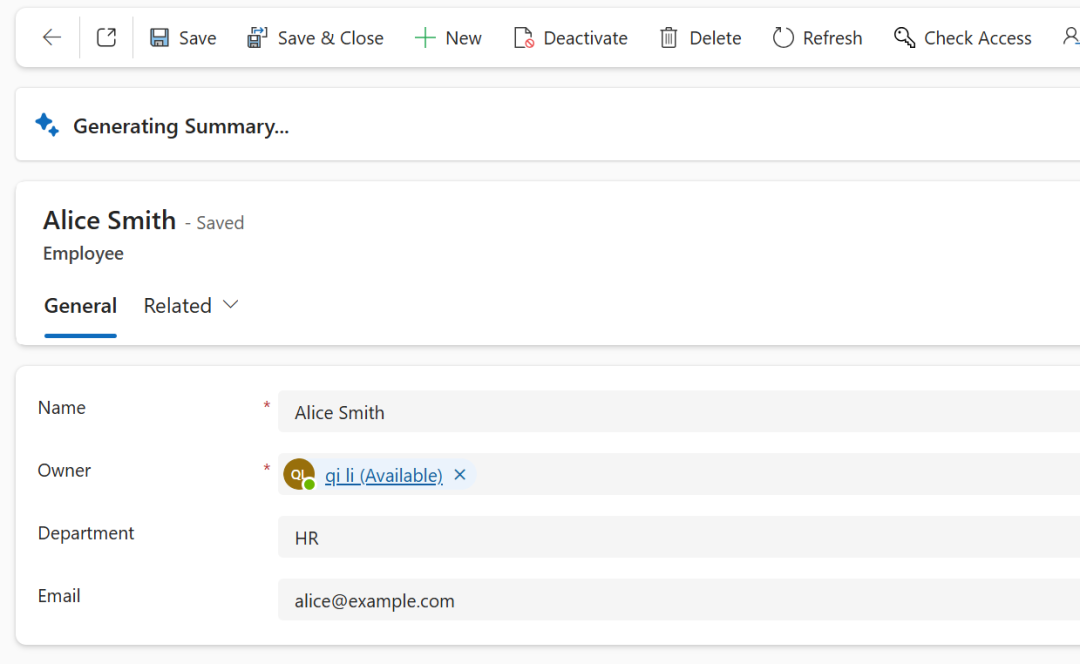Click the Deactivate document icon
Viewport: 1080px width, 664px height.
point(523,38)
